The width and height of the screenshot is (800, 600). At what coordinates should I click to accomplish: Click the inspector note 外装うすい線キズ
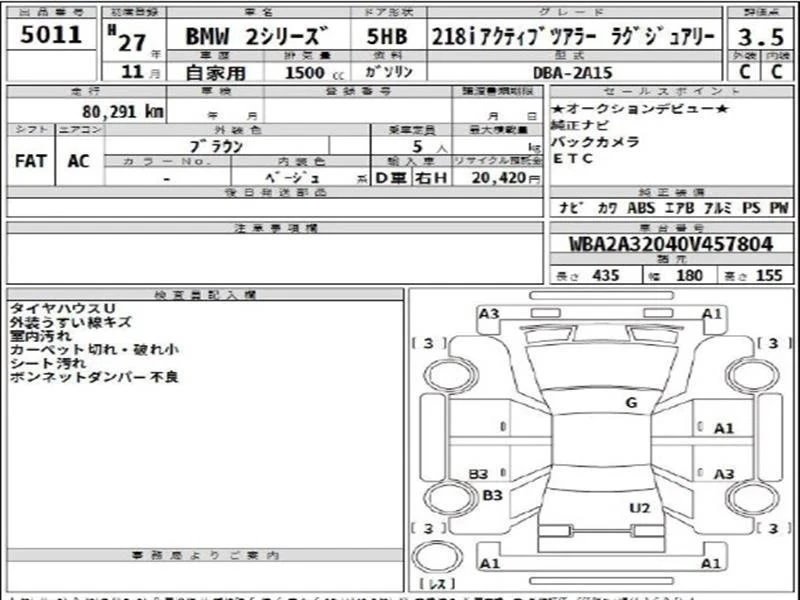70,322
